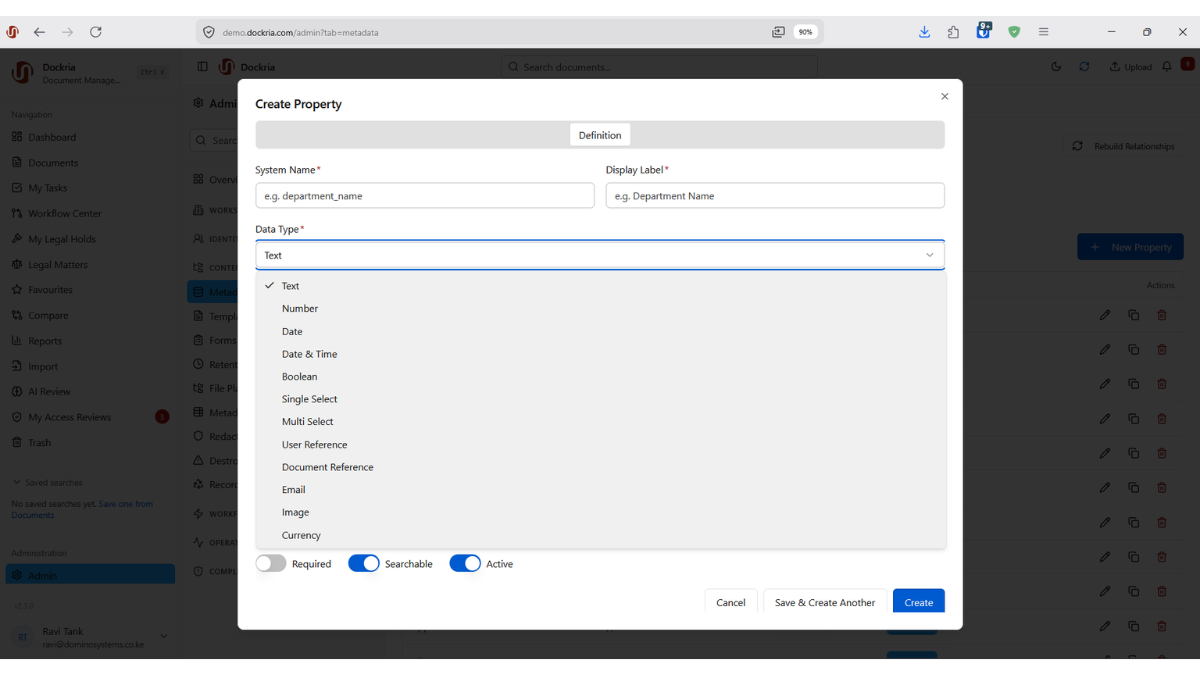This screenshot has height=675, width=1200.
Task: Go back in the browser
Action: [x=39, y=32]
